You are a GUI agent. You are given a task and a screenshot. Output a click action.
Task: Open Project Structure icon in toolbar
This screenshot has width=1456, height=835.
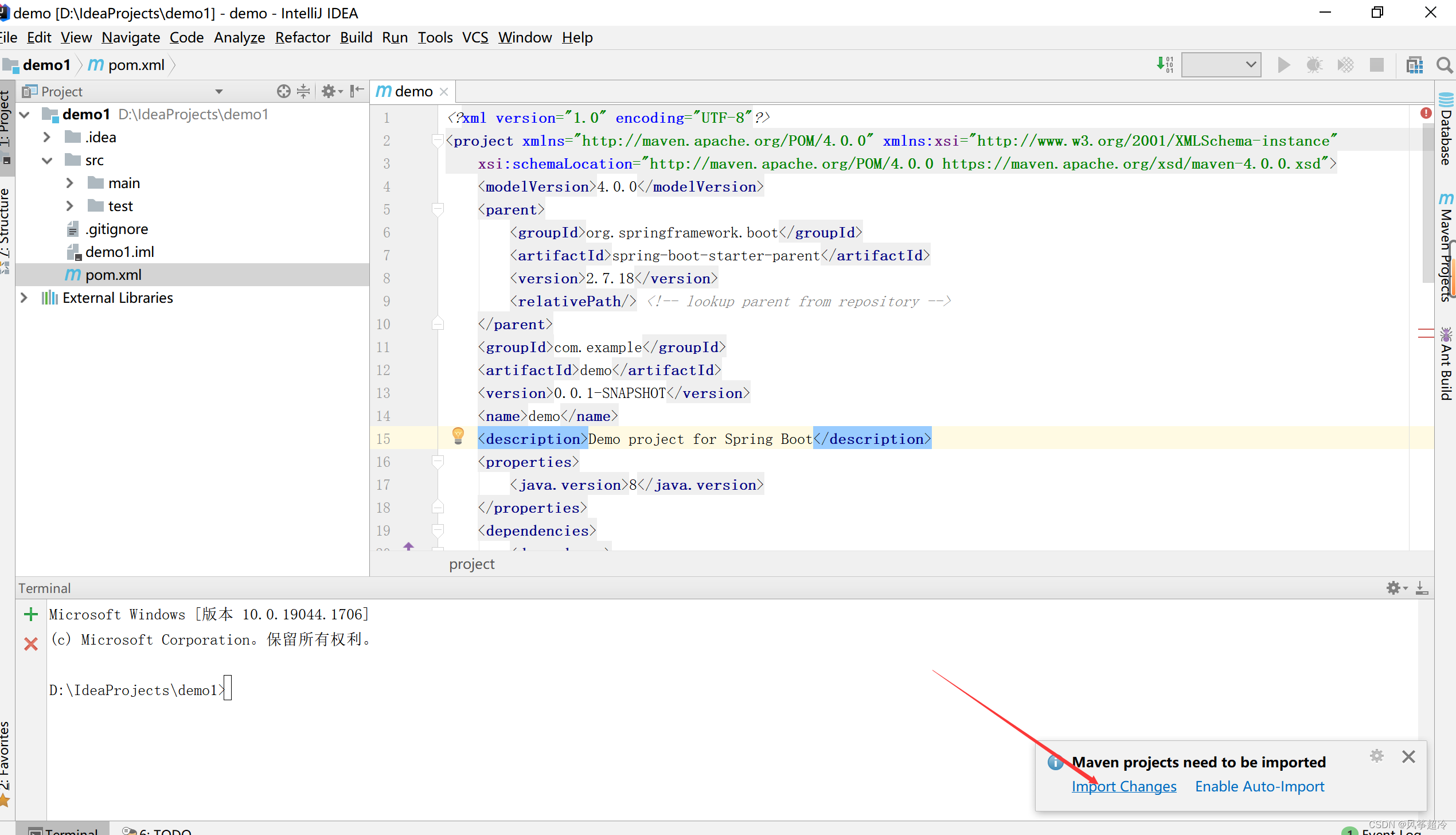(x=1415, y=65)
